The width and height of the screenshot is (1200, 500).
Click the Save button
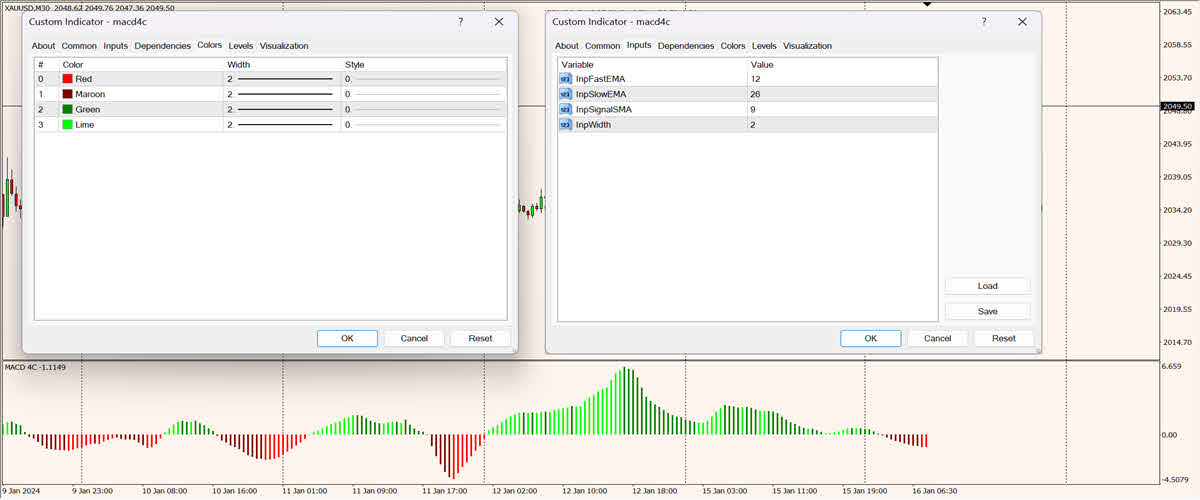pos(987,311)
